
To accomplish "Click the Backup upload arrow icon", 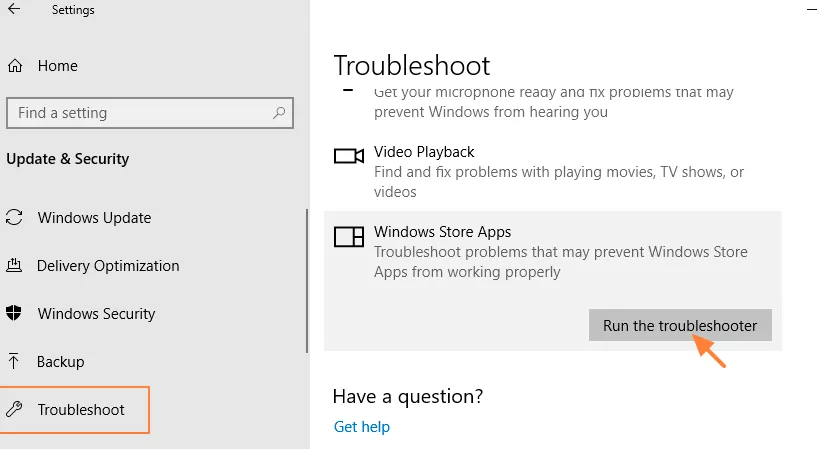I will coord(14,361).
